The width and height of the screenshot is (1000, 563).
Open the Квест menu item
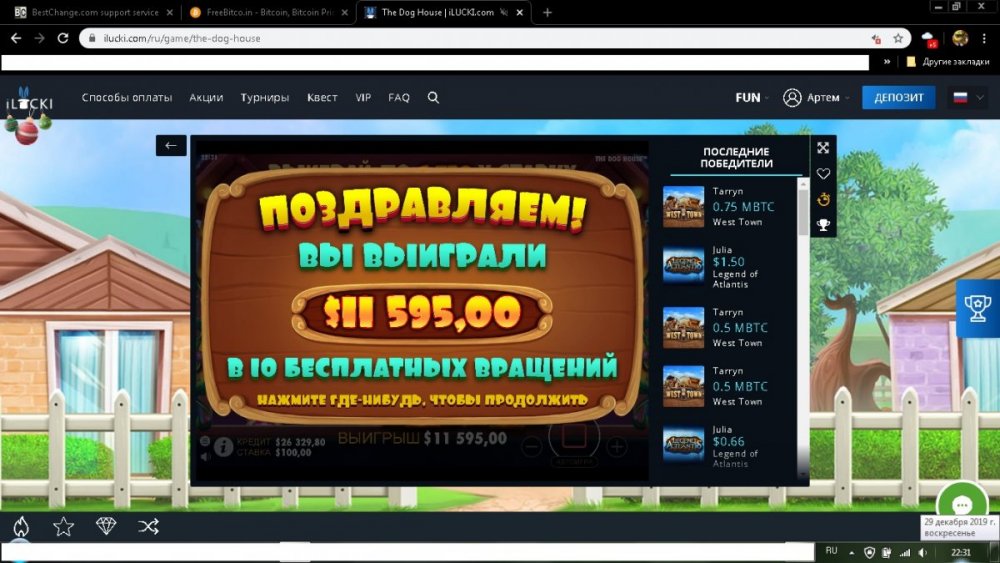(322, 98)
